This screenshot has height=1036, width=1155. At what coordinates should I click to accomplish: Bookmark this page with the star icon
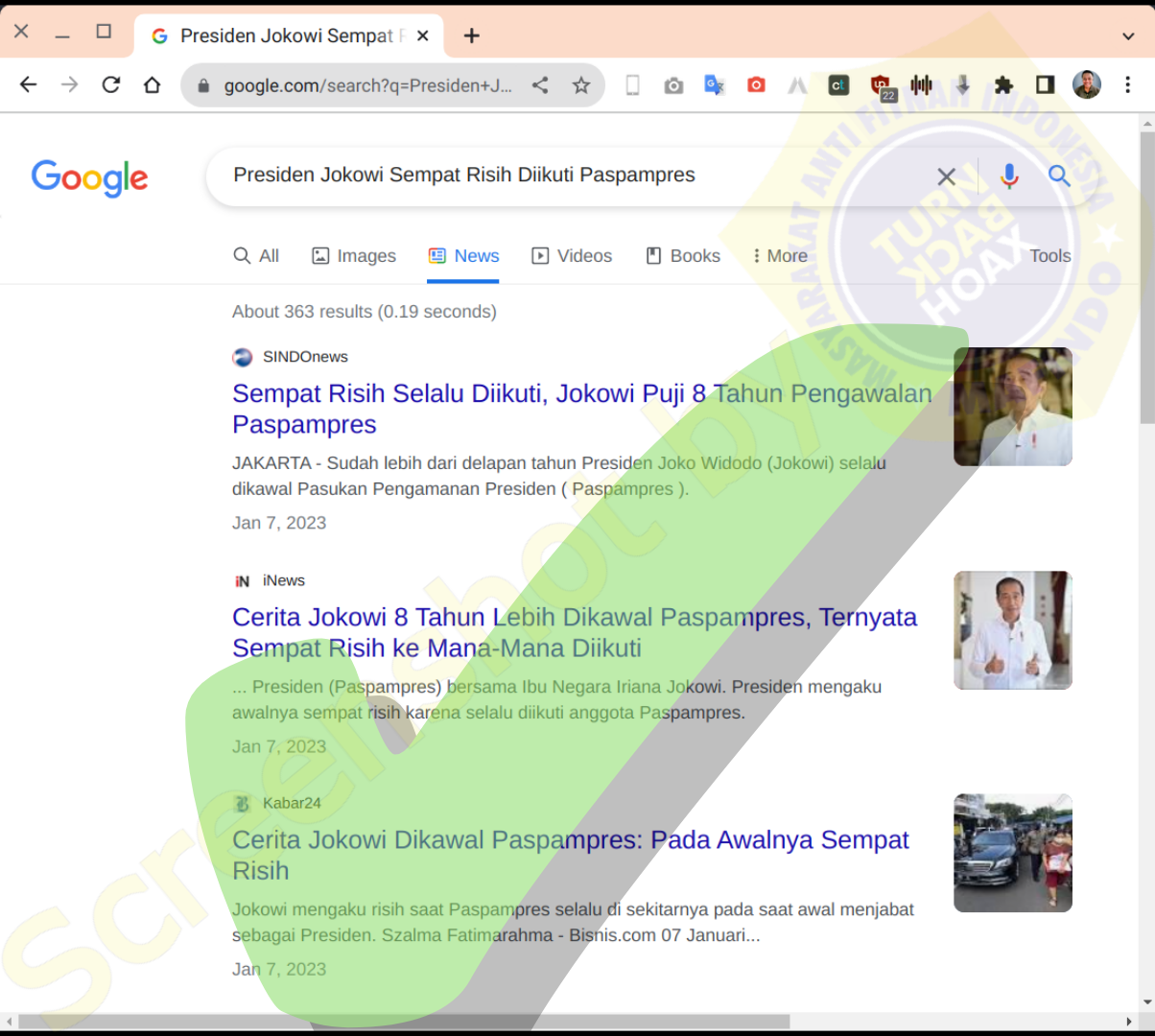coord(581,85)
